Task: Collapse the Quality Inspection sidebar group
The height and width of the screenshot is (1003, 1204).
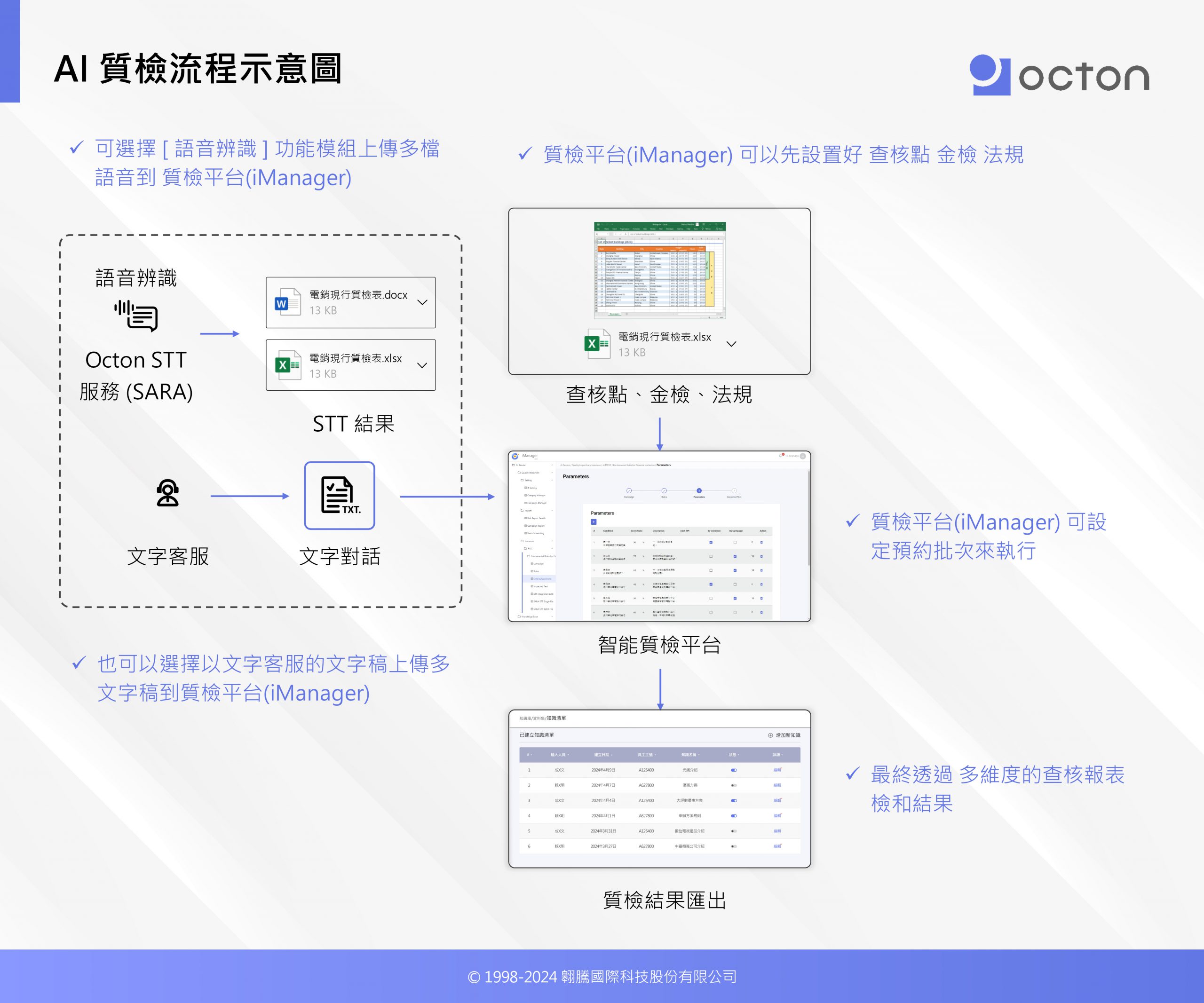Action: 552,472
